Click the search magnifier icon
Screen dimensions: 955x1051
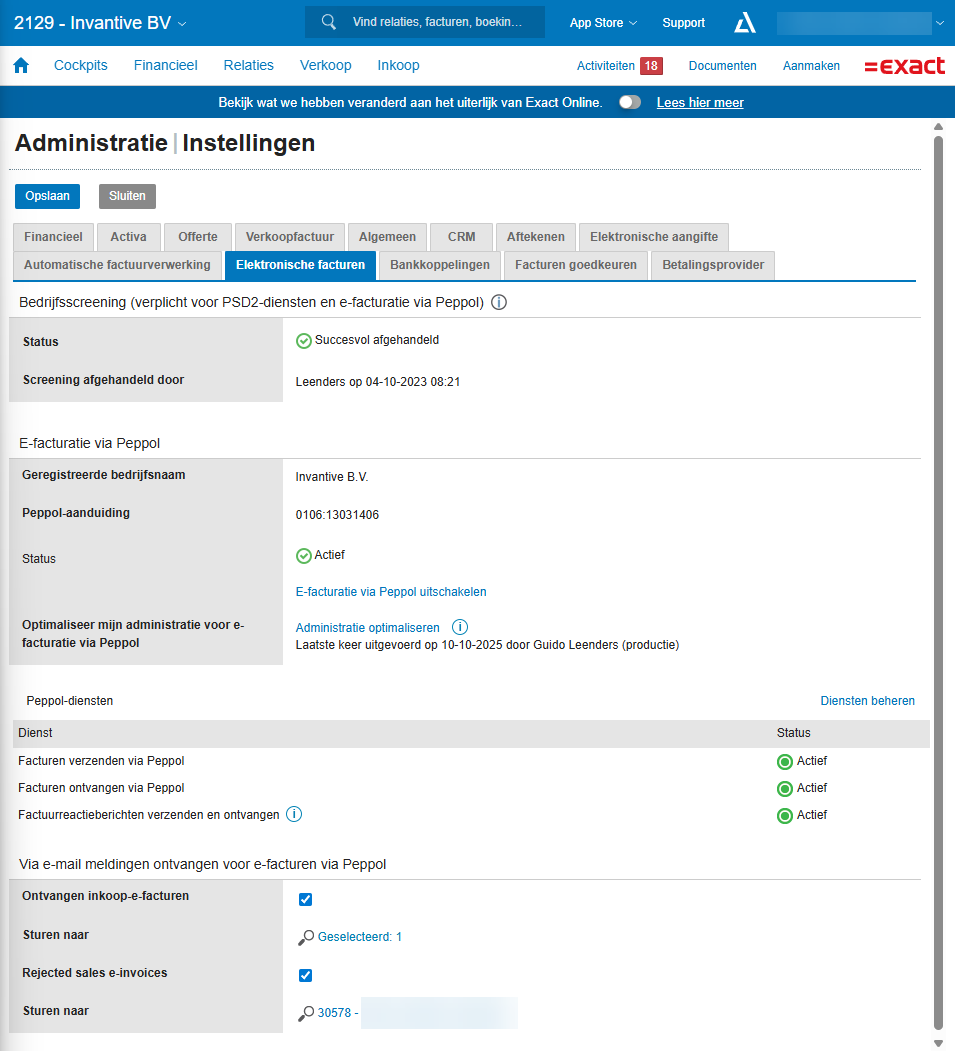coord(328,22)
